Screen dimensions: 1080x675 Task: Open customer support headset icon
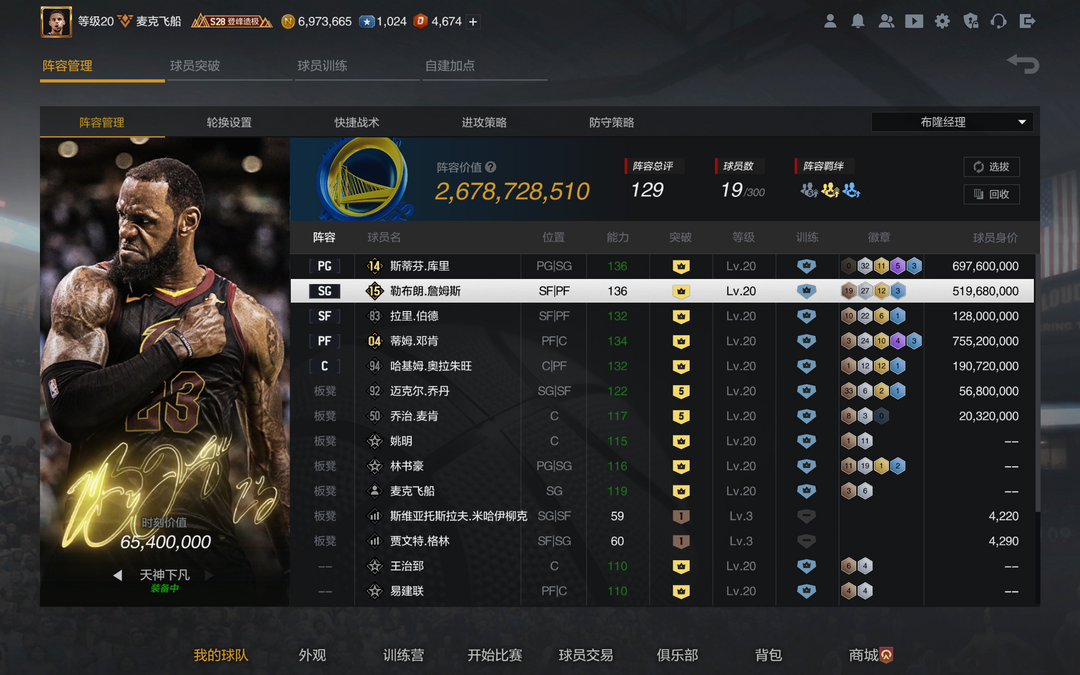coord(998,21)
